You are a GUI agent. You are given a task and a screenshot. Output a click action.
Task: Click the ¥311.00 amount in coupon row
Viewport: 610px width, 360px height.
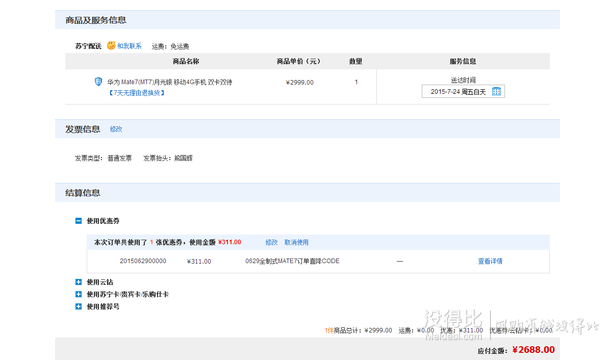click(199, 262)
